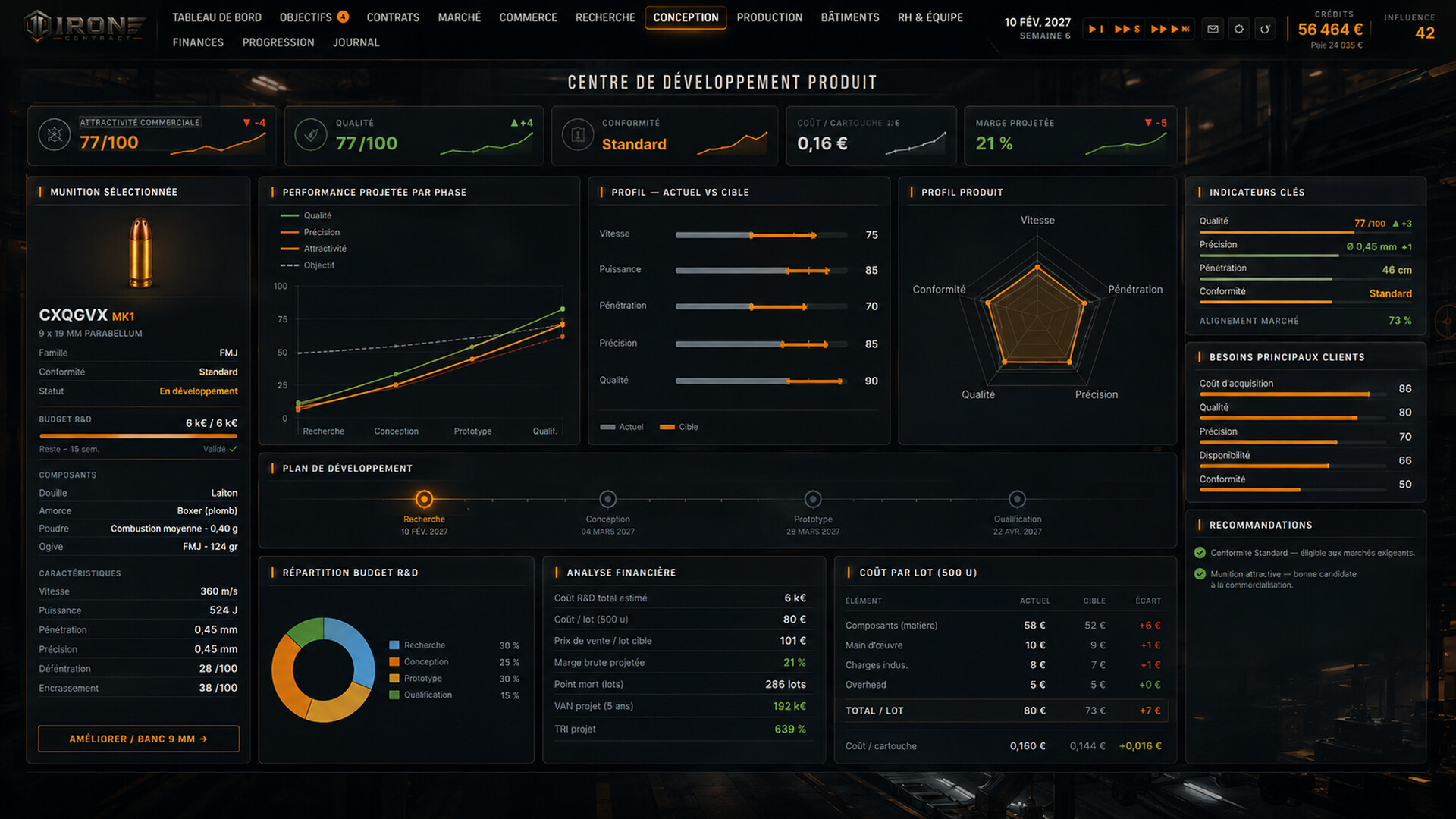
Task: Click the blue Recherche legend swatch
Action: 394,645
